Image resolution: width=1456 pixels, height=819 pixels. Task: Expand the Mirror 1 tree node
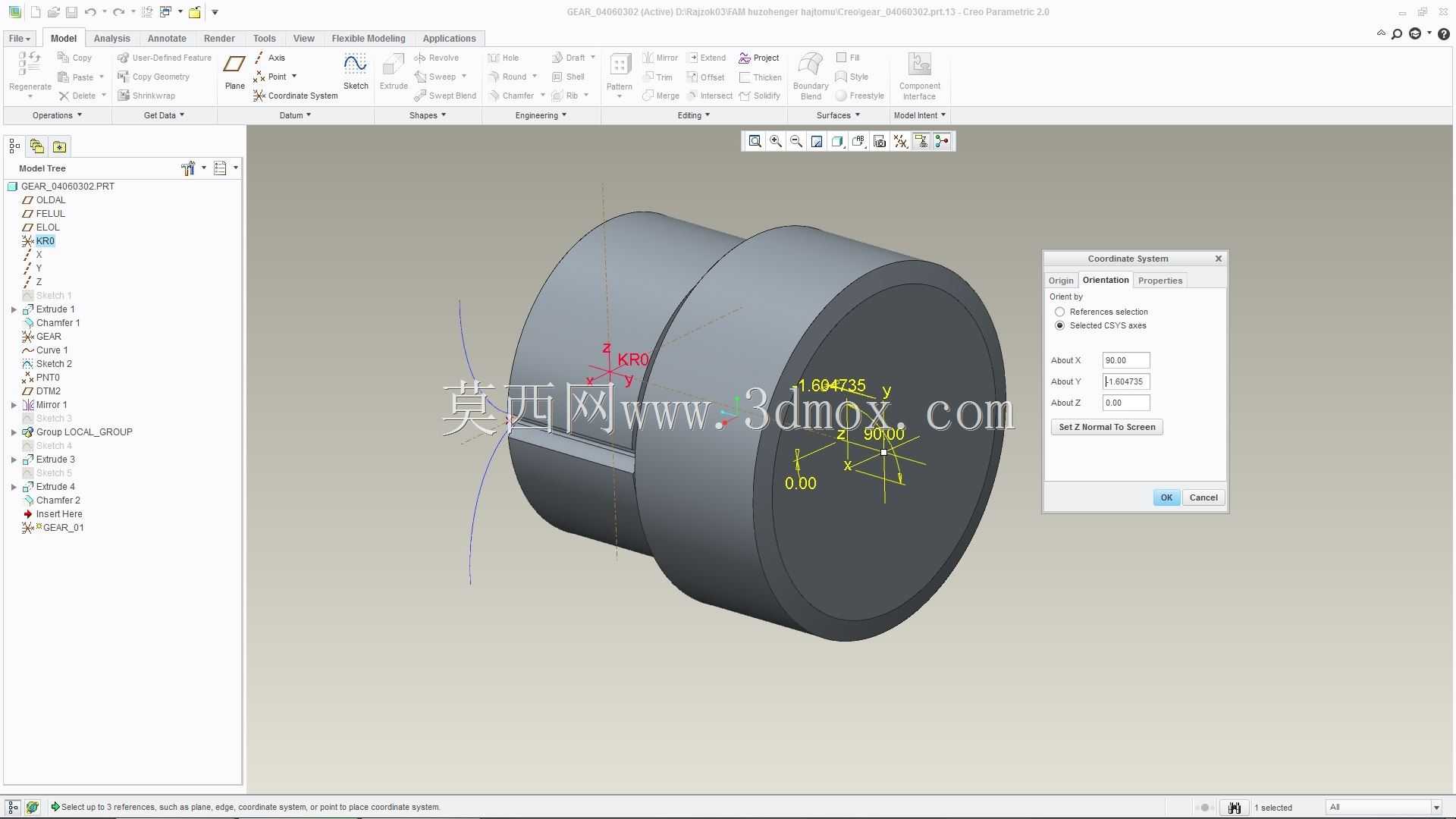[14, 405]
